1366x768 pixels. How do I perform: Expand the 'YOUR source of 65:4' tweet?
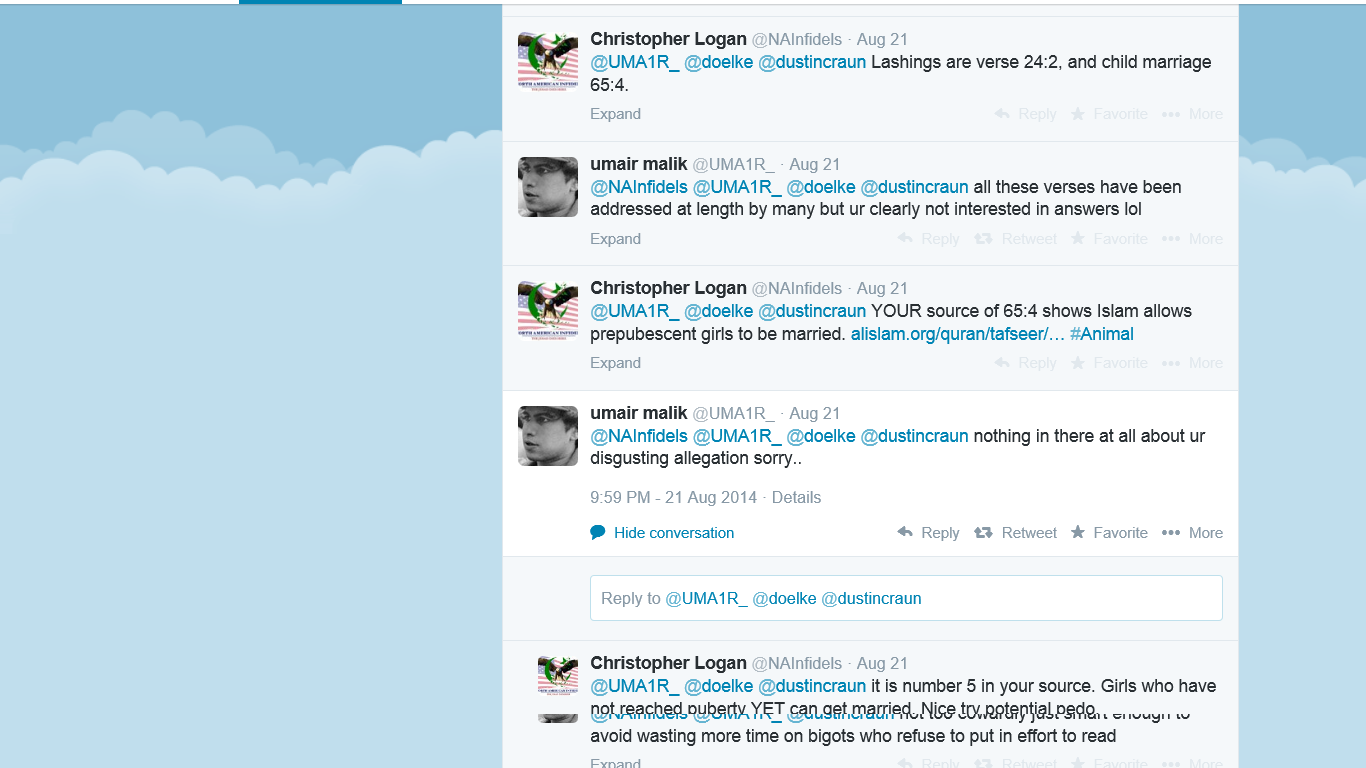coord(615,363)
